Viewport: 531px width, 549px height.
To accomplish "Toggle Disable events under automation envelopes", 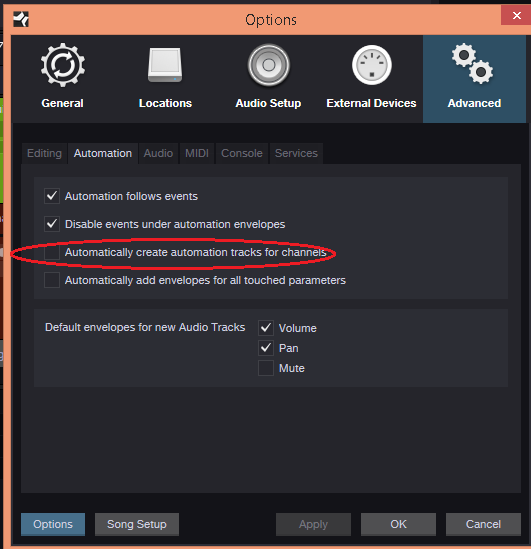I will coord(52,224).
